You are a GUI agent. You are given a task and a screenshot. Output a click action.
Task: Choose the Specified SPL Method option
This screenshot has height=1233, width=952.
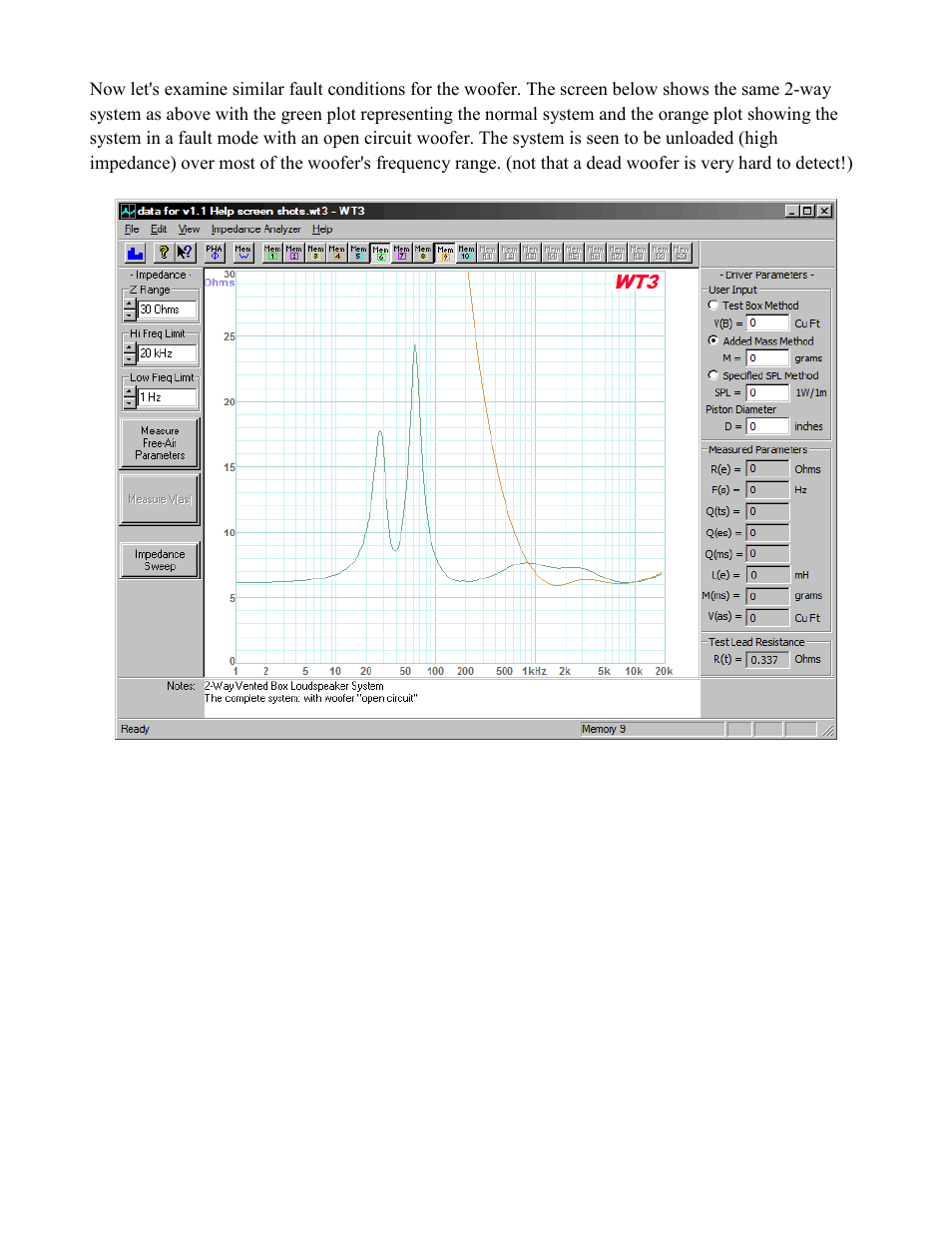pos(714,375)
